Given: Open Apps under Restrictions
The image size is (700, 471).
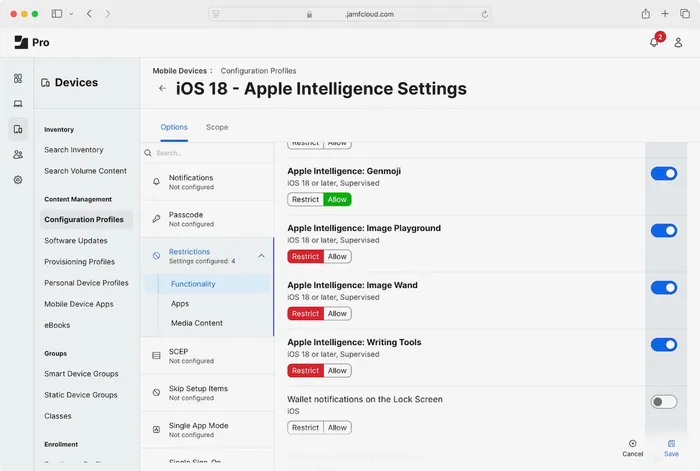Looking at the screenshot, I should tap(180, 304).
